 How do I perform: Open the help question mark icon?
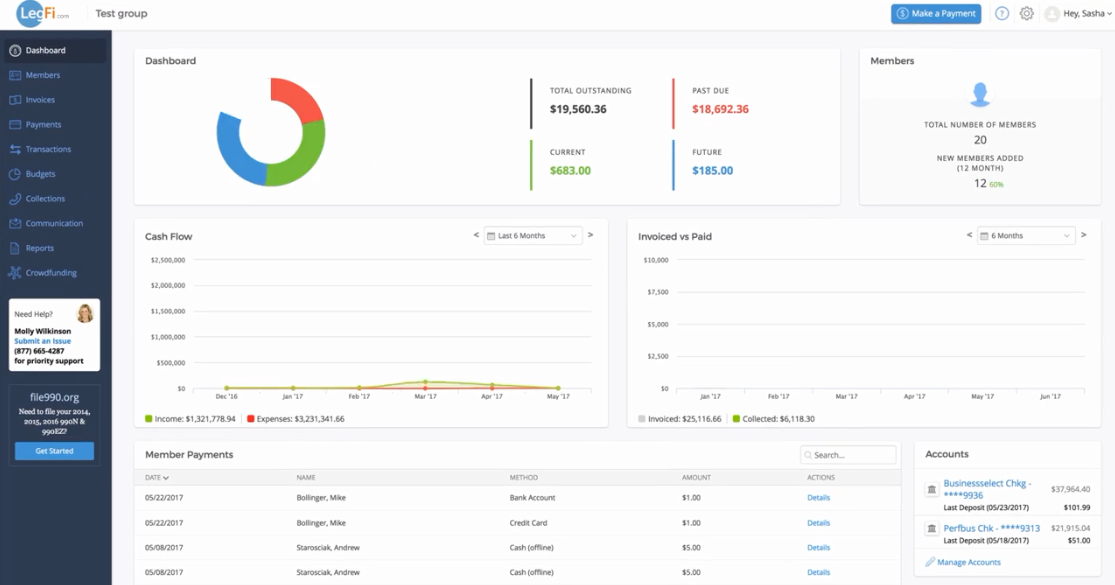tap(1001, 14)
